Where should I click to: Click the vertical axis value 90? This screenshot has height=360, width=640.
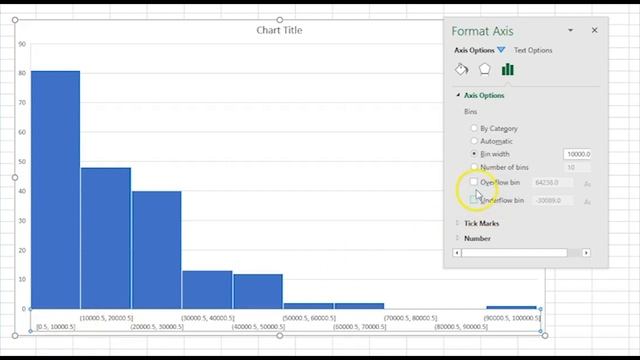coord(22,44)
